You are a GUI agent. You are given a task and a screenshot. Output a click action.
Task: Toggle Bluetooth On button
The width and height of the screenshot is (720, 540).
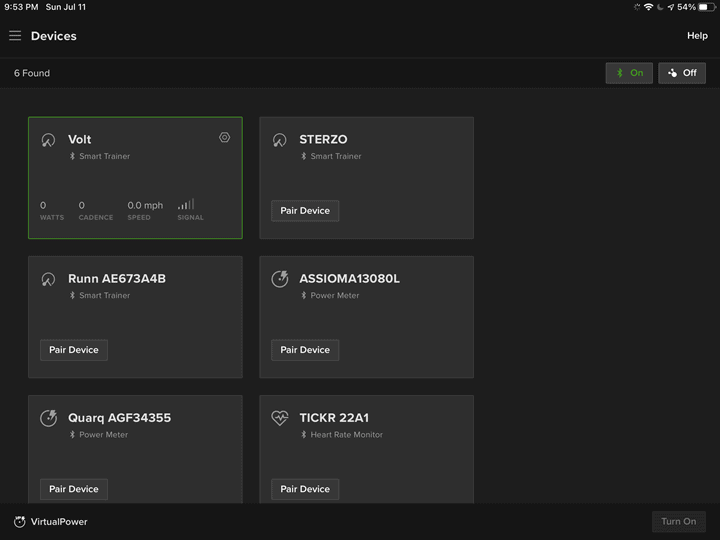point(629,73)
